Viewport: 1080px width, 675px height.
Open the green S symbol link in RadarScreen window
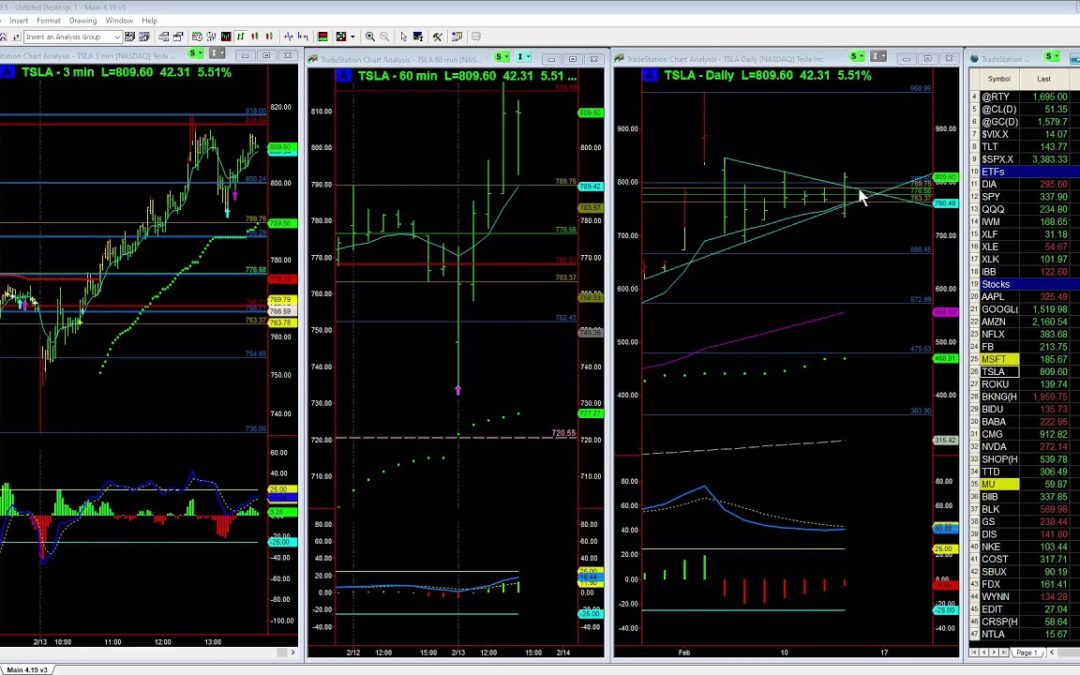coord(1052,56)
